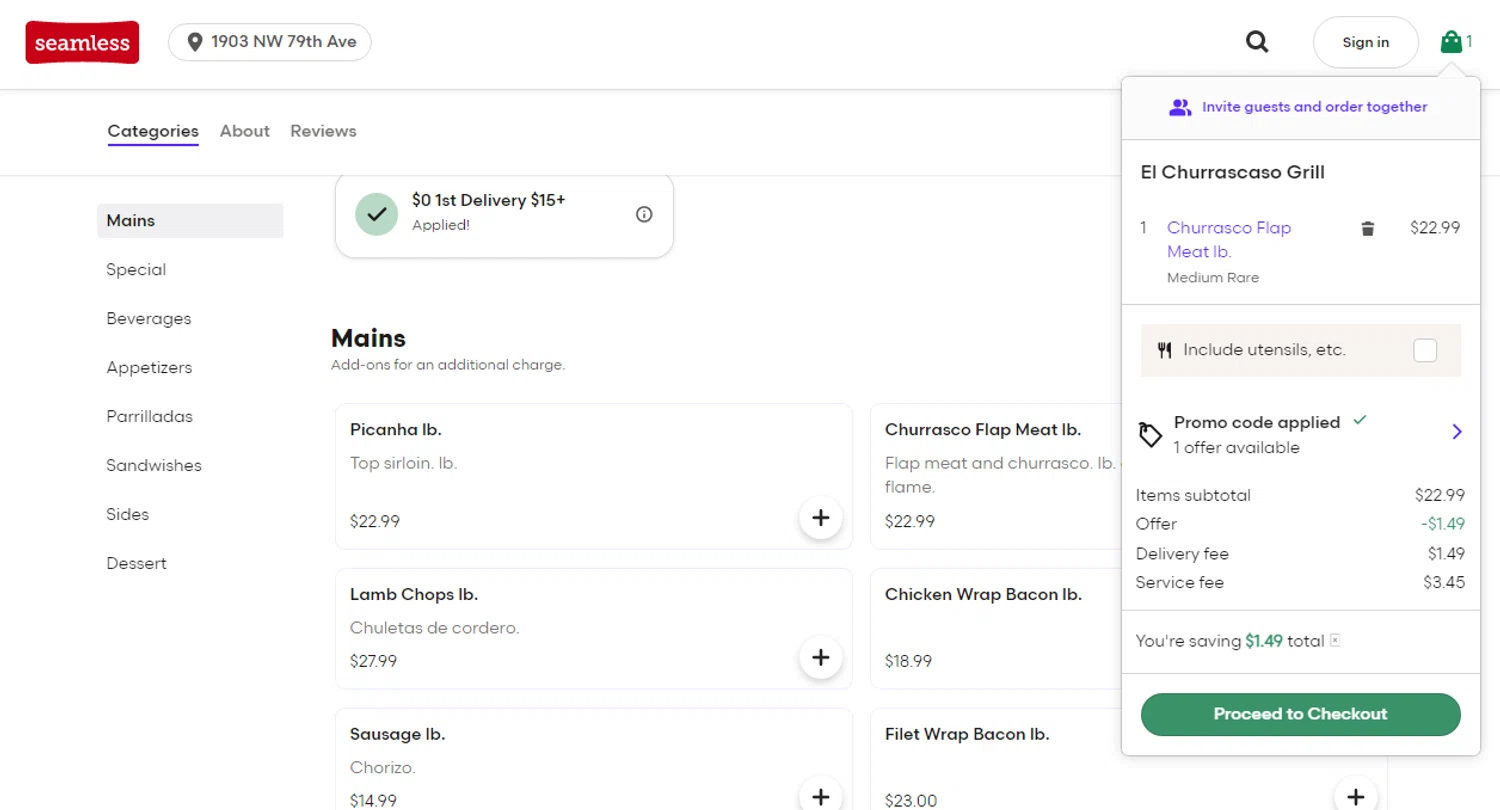1500x810 pixels.
Task: Switch to the Categories tab
Action: click(153, 132)
